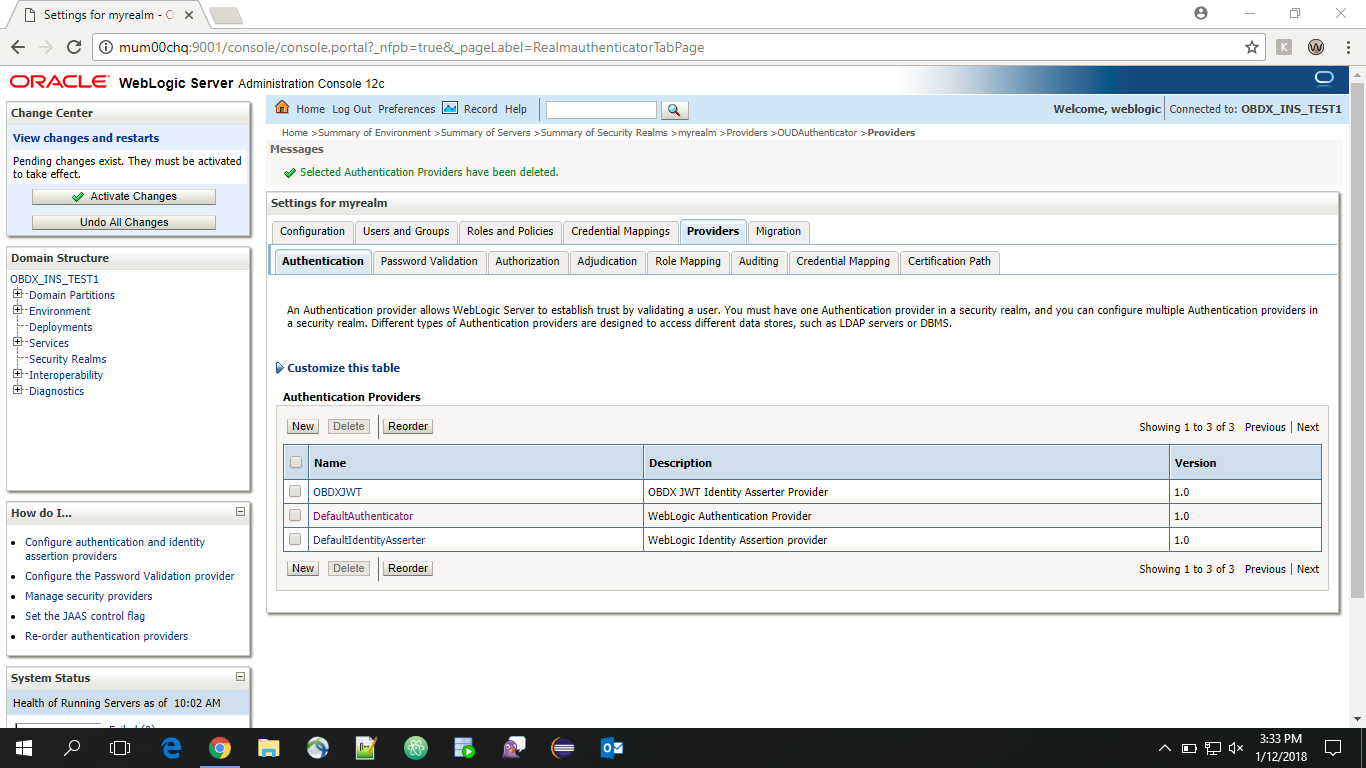Viewport: 1366px width, 768px height.
Task: Switch to the Configuration tab
Action: [312, 231]
